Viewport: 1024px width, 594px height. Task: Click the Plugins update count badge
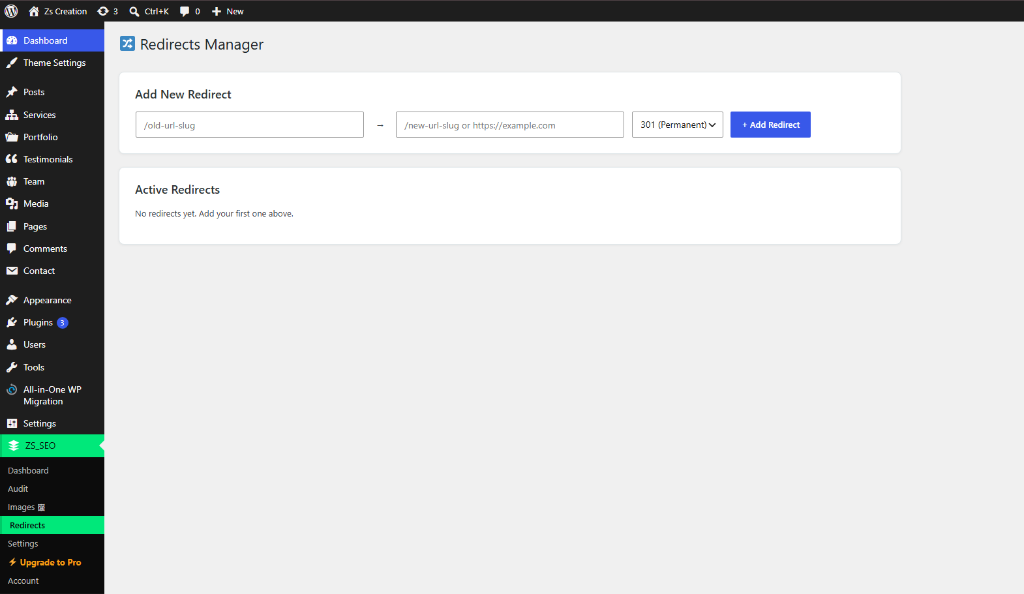(62, 322)
